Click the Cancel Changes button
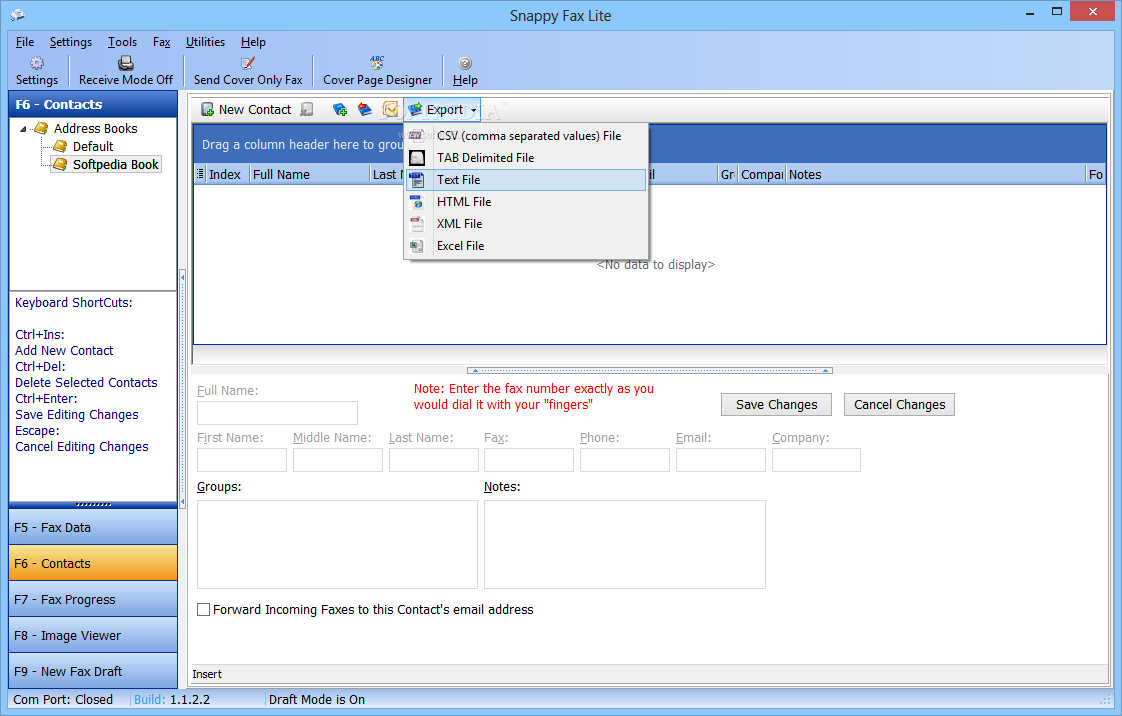Image resolution: width=1122 pixels, height=716 pixels. (899, 405)
